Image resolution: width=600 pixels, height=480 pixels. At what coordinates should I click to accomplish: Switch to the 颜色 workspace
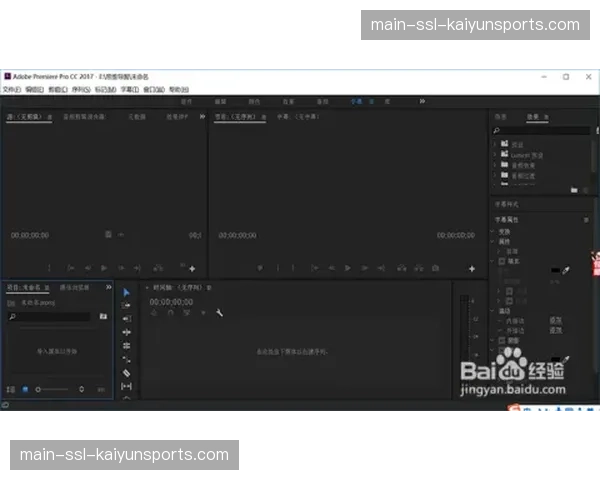(x=254, y=102)
